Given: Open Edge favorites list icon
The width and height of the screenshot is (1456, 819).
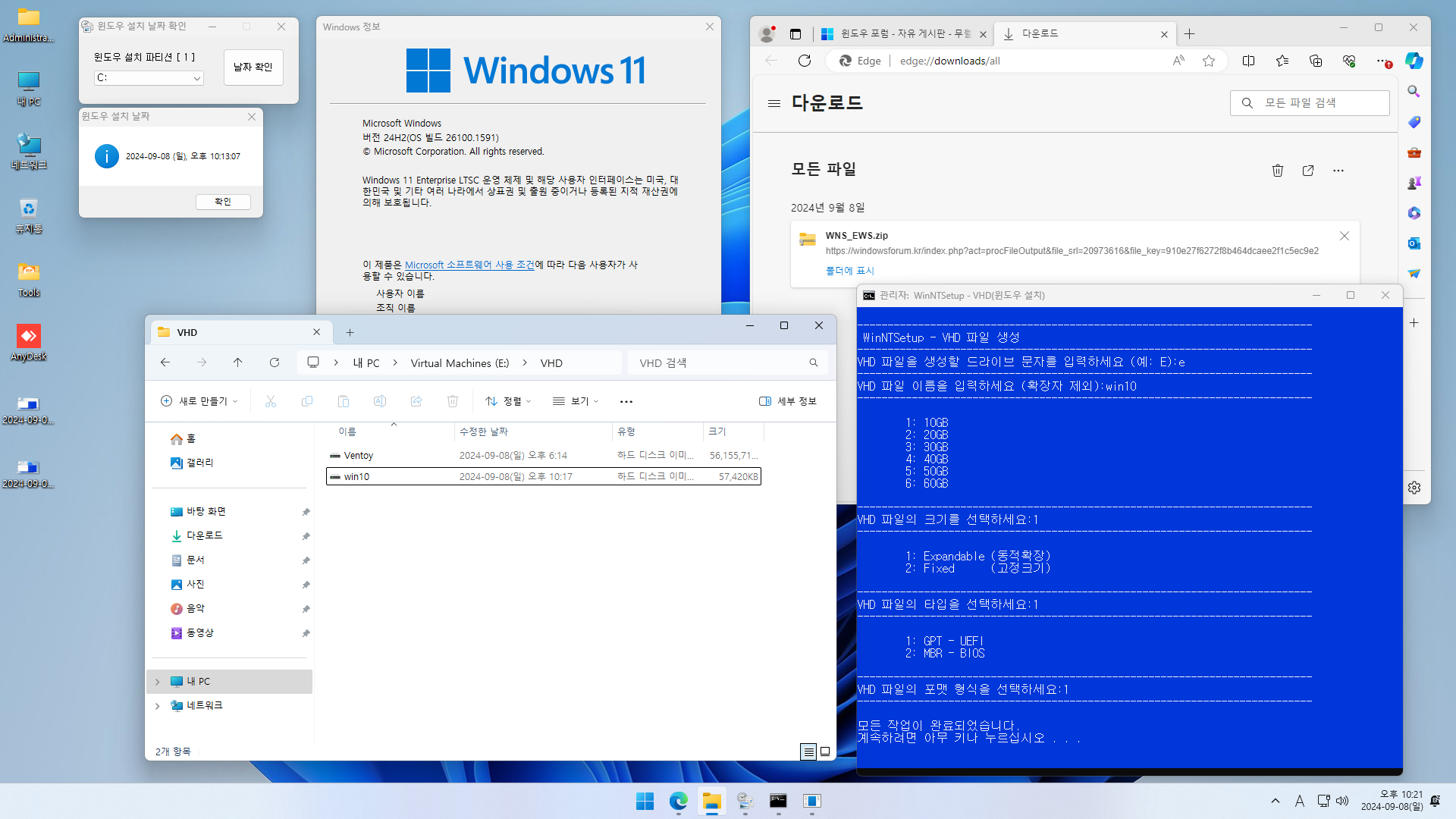Looking at the screenshot, I should tap(1282, 61).
